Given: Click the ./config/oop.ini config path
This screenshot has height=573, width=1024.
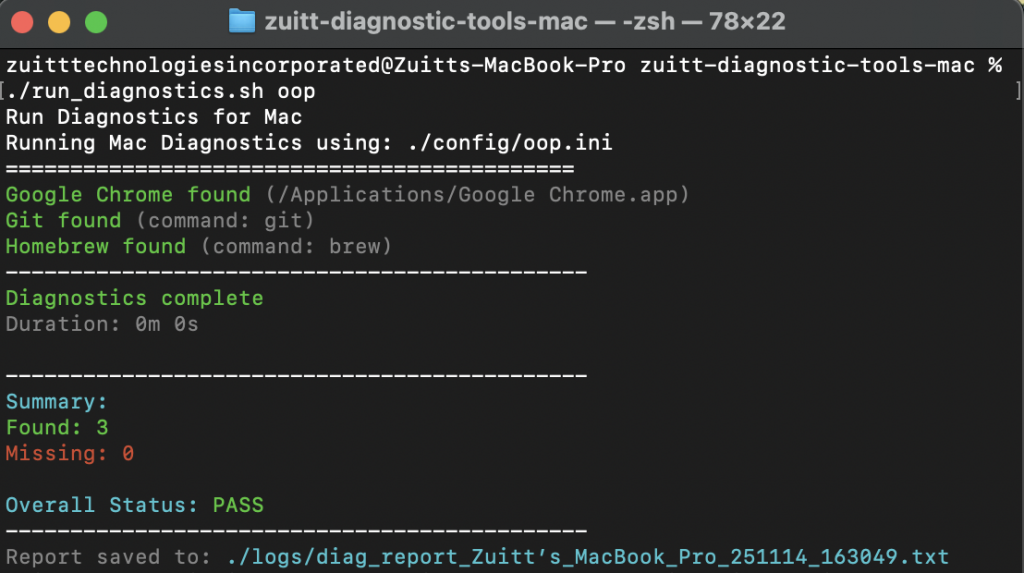Looking at the screenshot, I should (x=510, y=143).
